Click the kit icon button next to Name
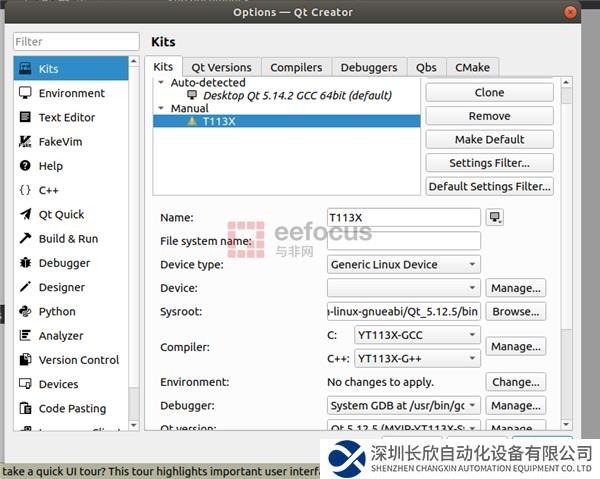This screenshot has height=479, width=600. point(495,217)
